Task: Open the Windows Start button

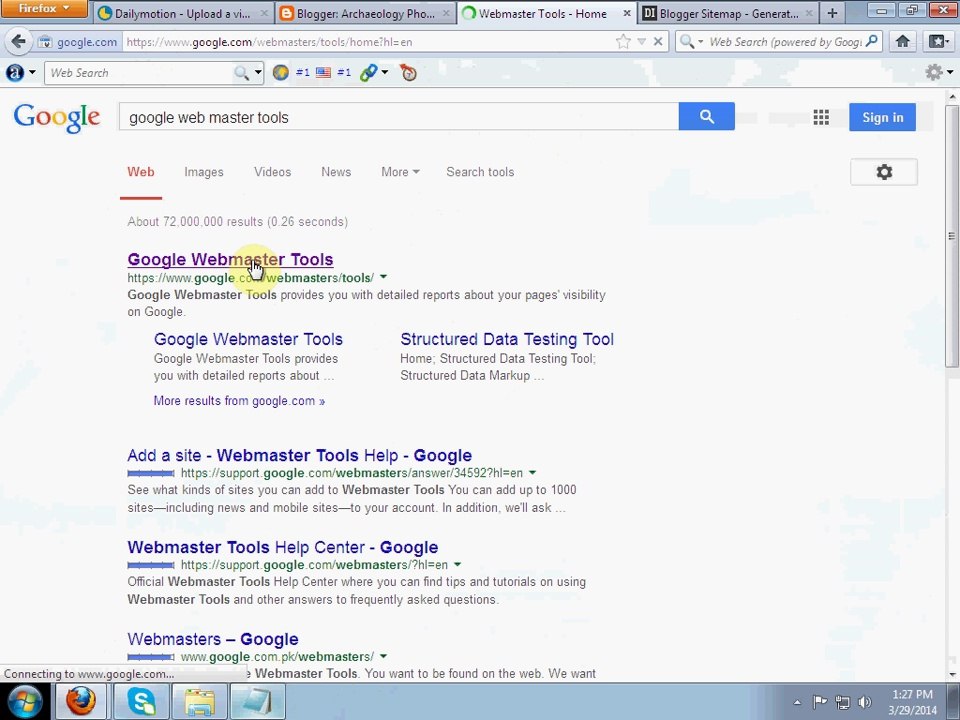Action: [x=24, y=702]
